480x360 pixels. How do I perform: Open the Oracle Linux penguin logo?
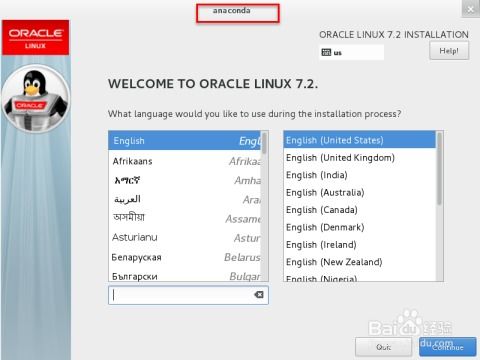pyautogui.click(x=36, y=99)
